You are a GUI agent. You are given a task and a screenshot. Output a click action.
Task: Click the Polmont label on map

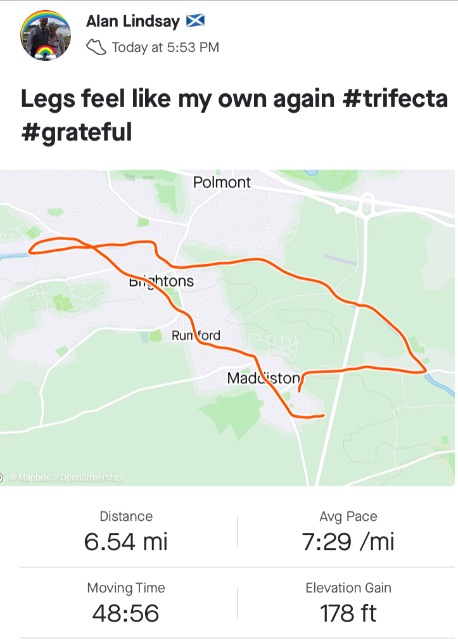[x=222, y=182]
